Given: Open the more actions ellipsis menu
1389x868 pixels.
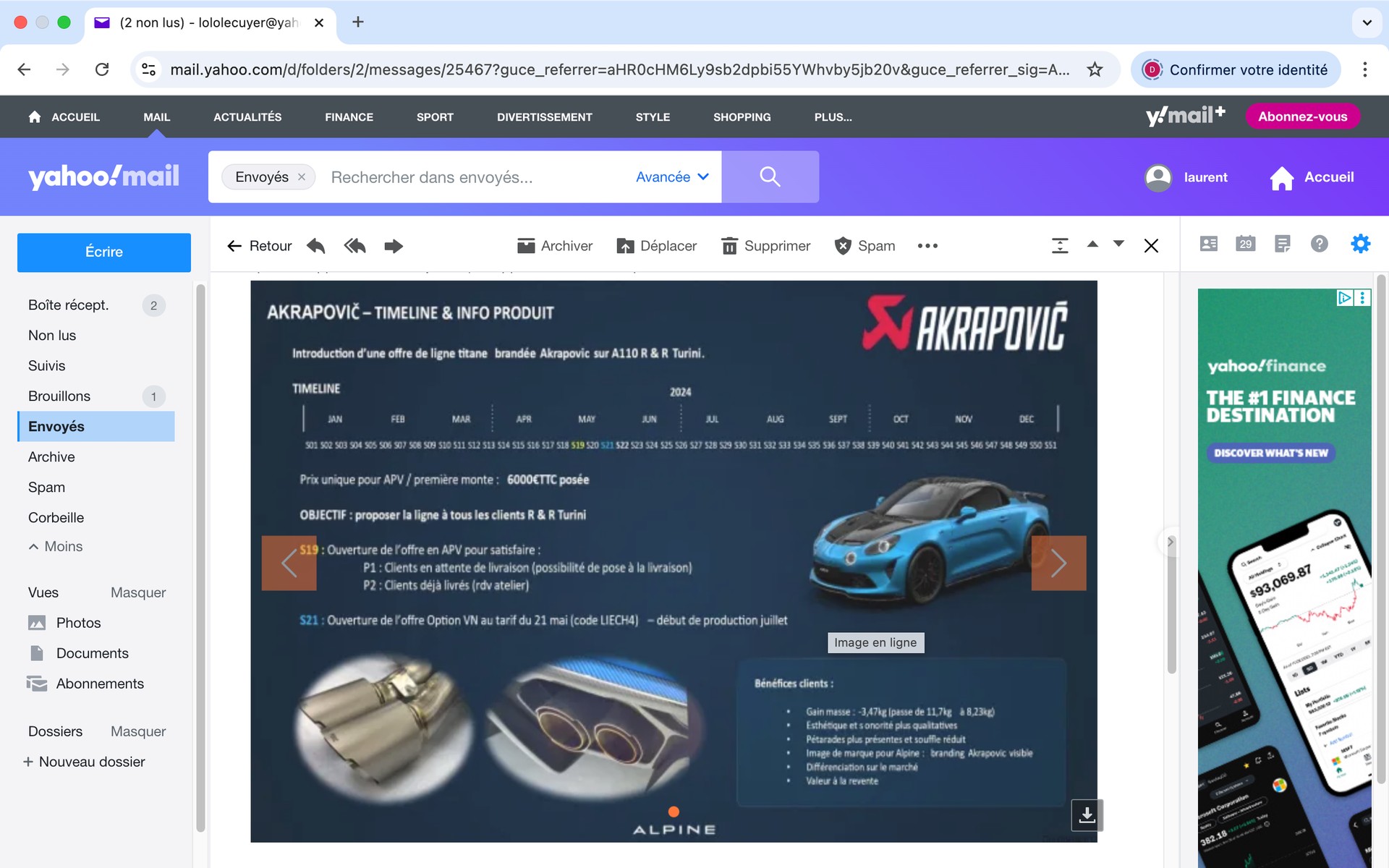Looking at the screenshot, I should [927, 246].
